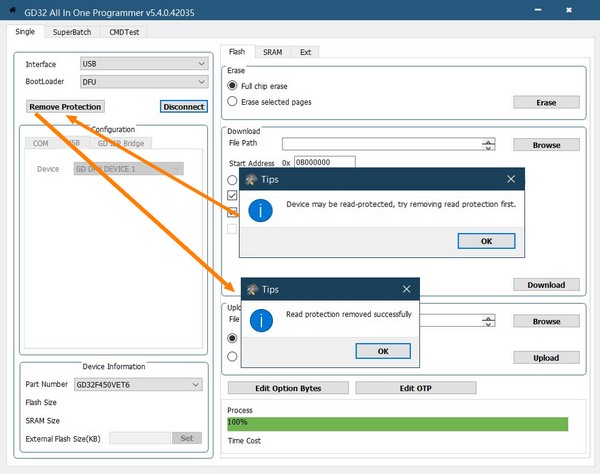The width and height of the screenshot is (600, 474).
Task: Click OK in the read-protected warning dialog
Action: [486, 241]
